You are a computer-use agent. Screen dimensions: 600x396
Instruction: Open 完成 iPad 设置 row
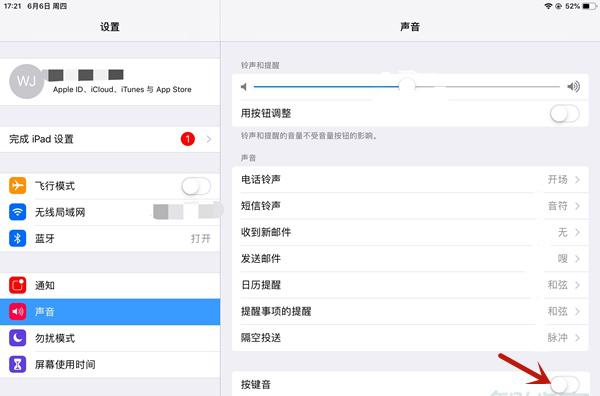click(110, 139)
